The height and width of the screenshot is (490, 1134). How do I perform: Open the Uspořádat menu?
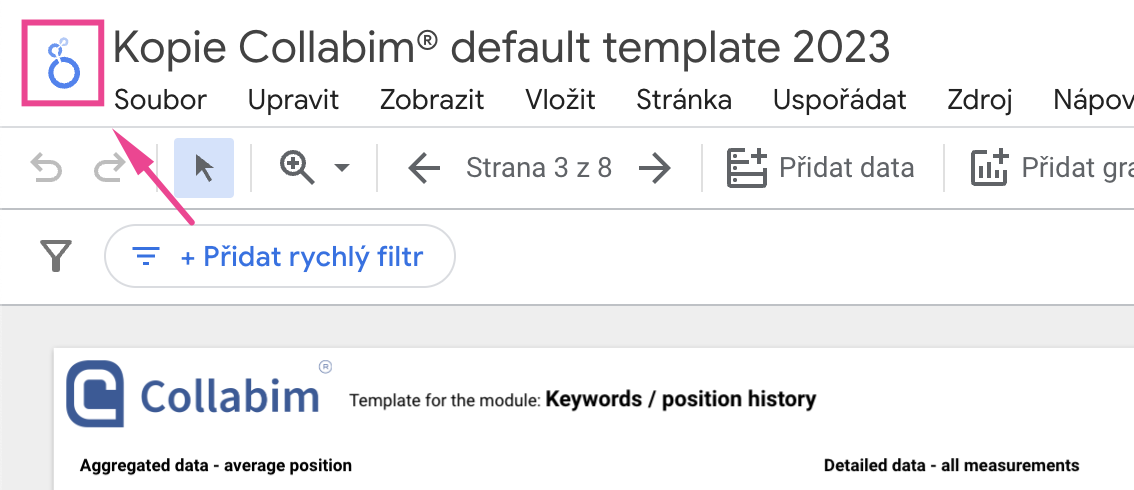(840, 100)
